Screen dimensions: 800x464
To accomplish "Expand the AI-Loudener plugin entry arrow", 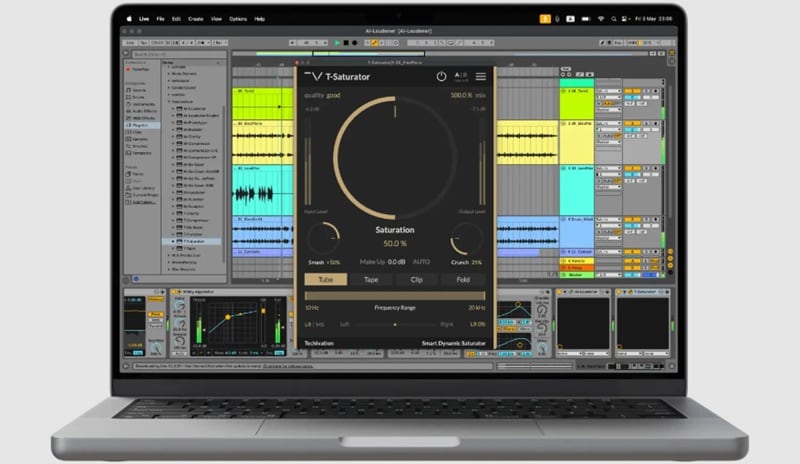I will click(173, 109).
